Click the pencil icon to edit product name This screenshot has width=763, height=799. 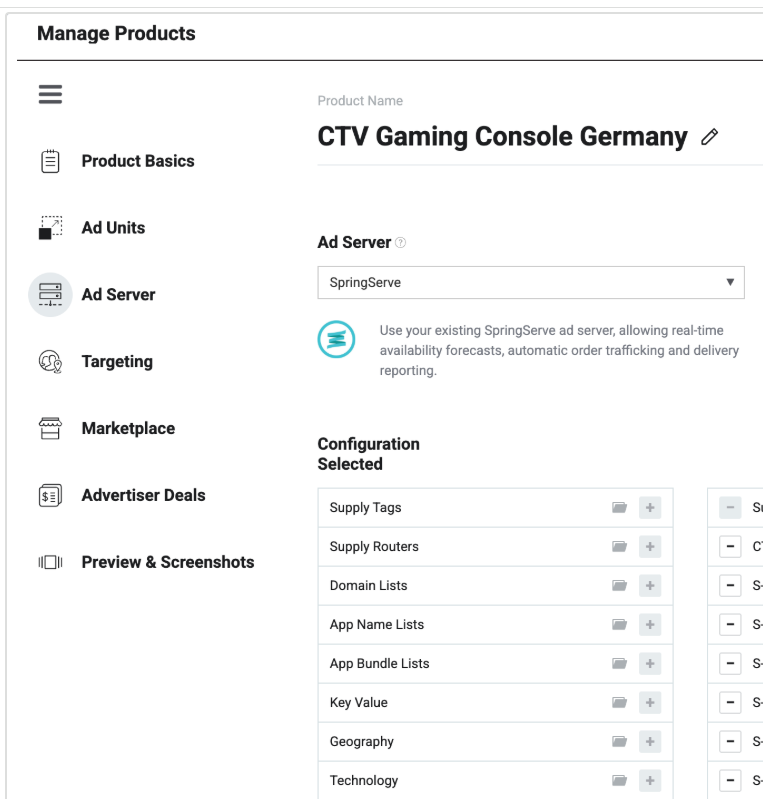click(x=710, y=138)
